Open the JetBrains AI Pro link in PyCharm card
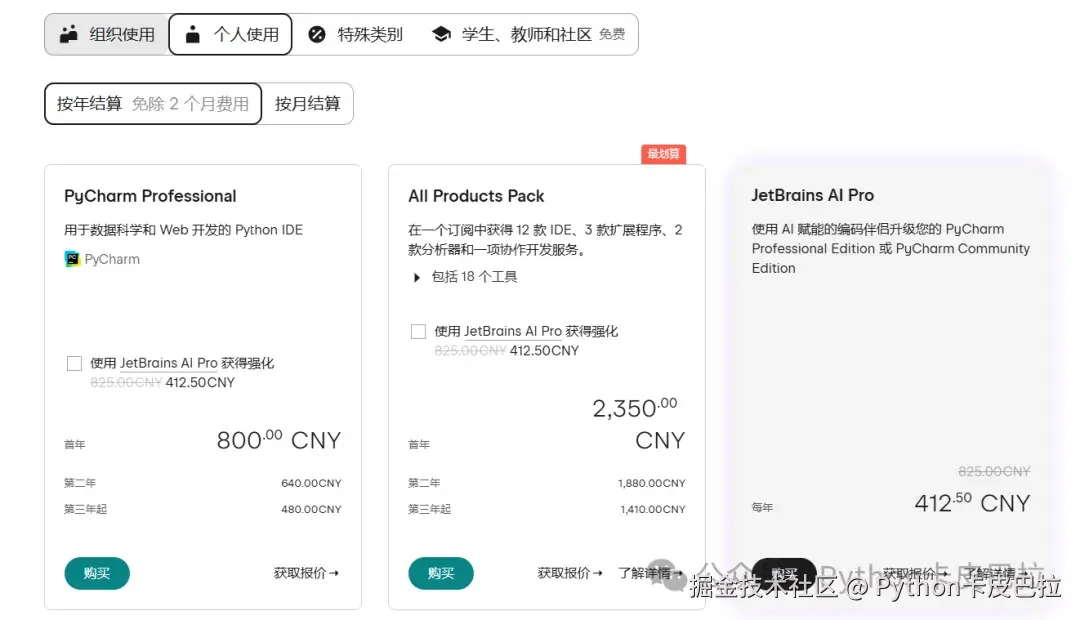The image size is (1080, 620). point(169,363)
